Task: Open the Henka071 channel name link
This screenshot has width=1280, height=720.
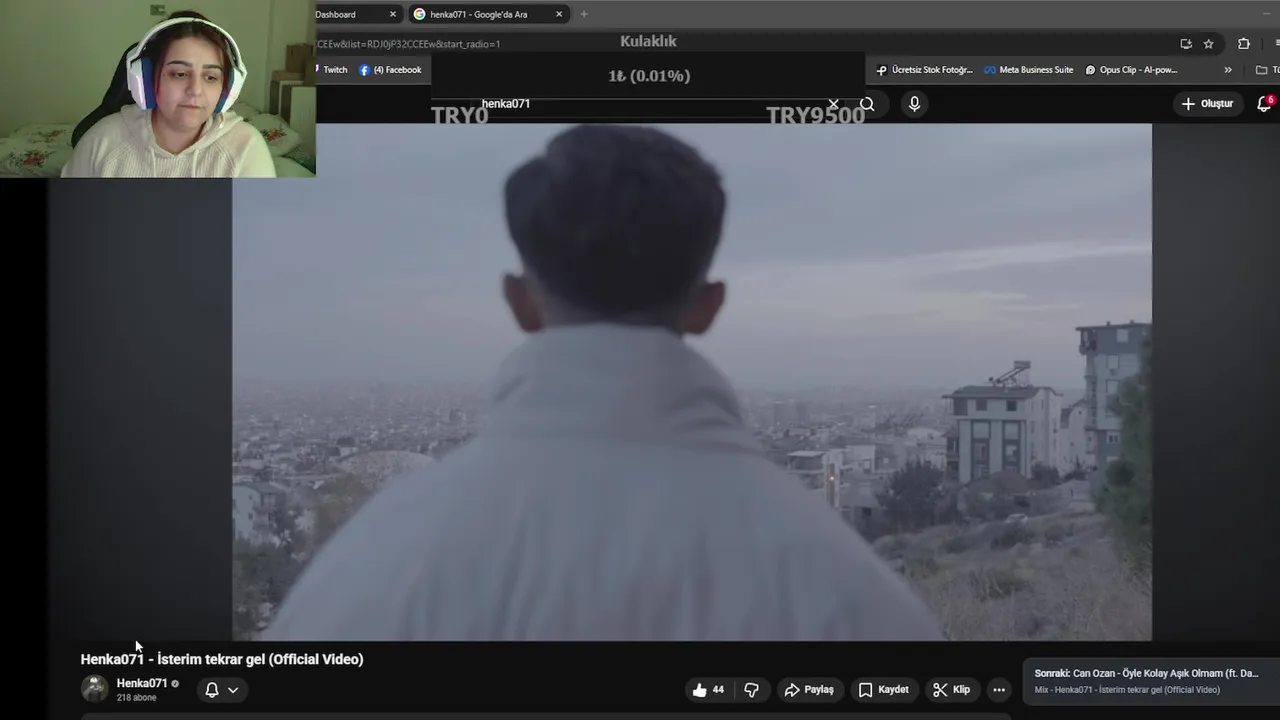Action: (x=142, y=683)
